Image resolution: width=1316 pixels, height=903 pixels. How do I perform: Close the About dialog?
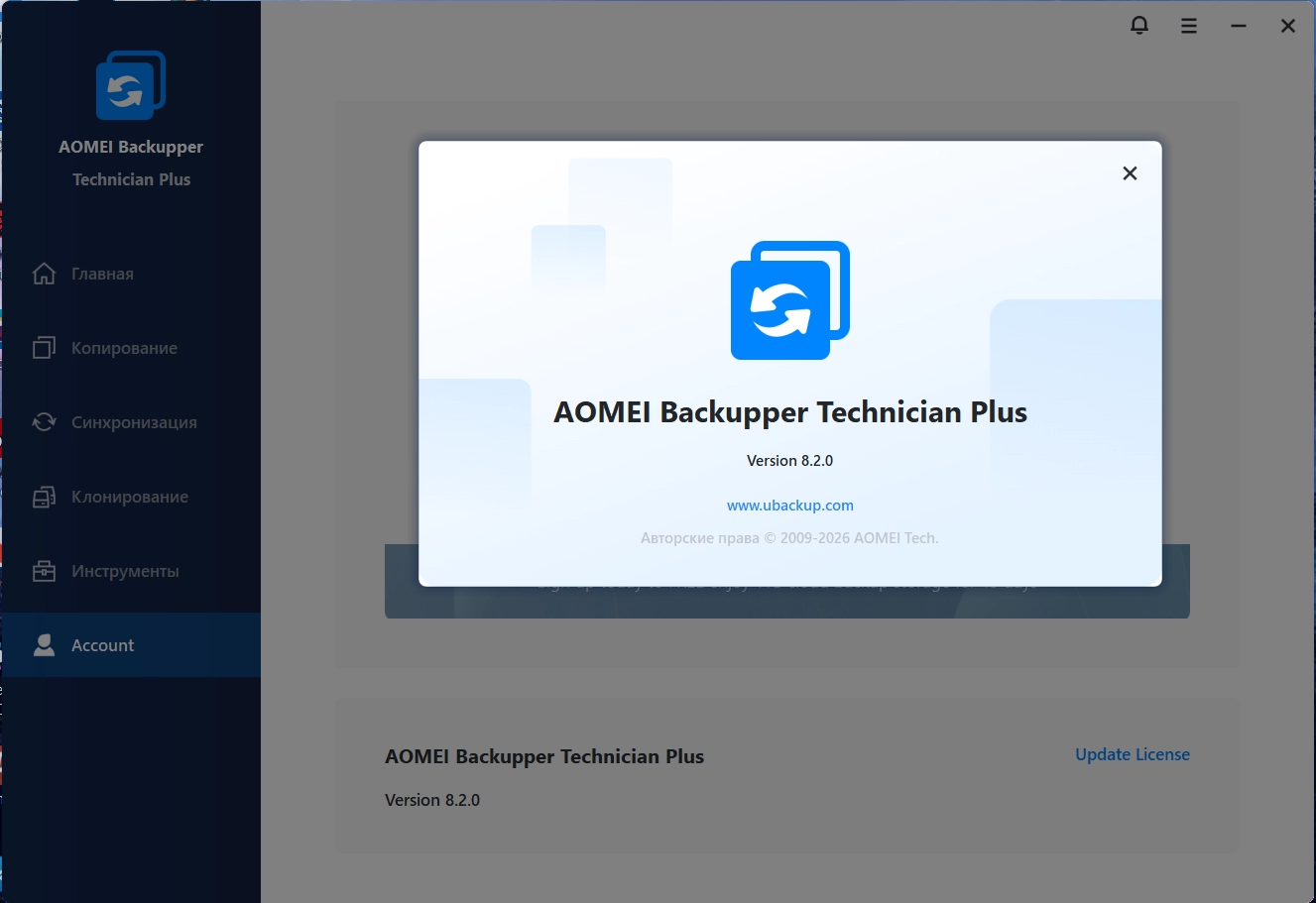(1130, 173)
